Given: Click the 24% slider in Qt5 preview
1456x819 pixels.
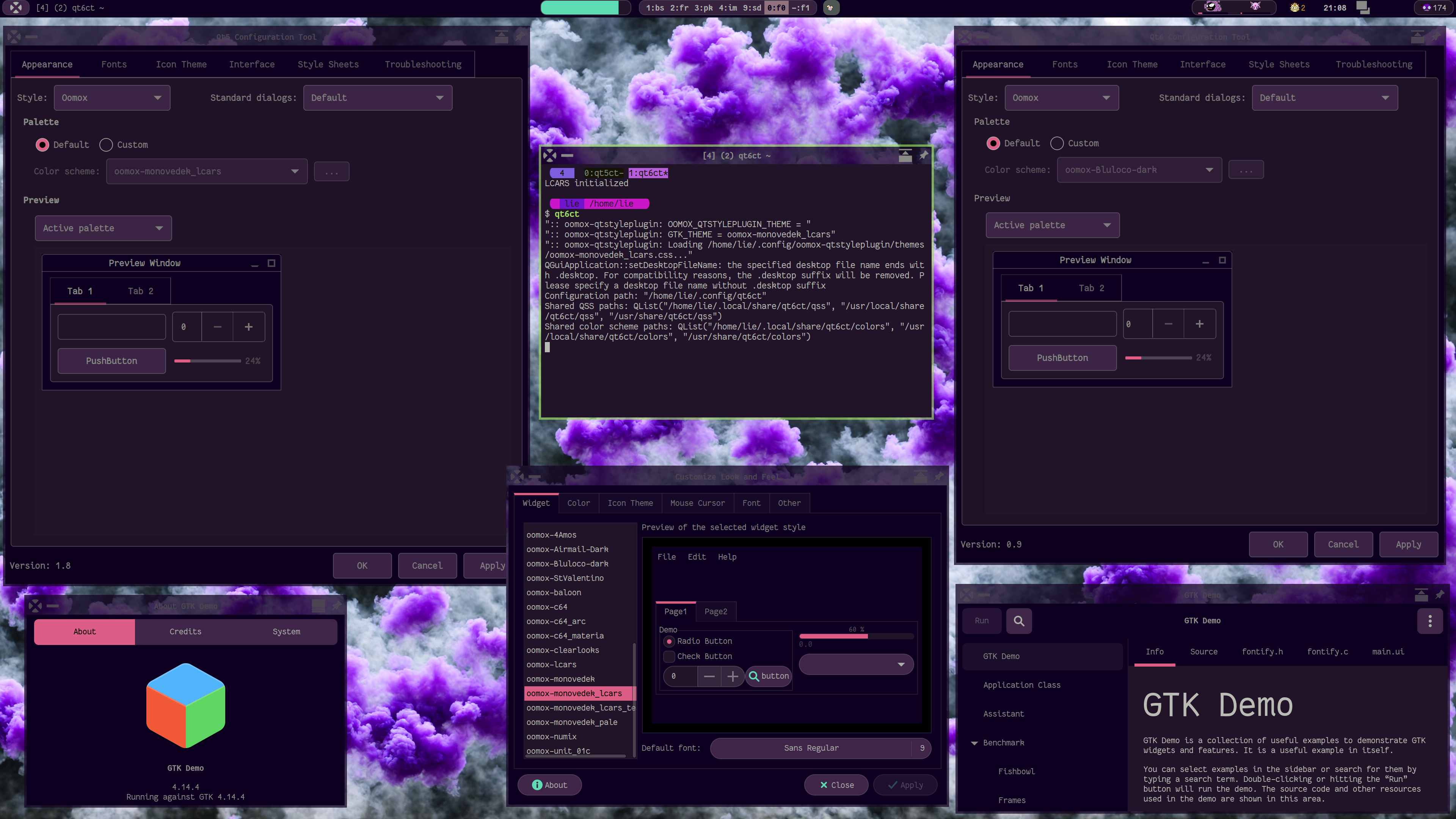Looking at the screenshot, I should (207, 361).
